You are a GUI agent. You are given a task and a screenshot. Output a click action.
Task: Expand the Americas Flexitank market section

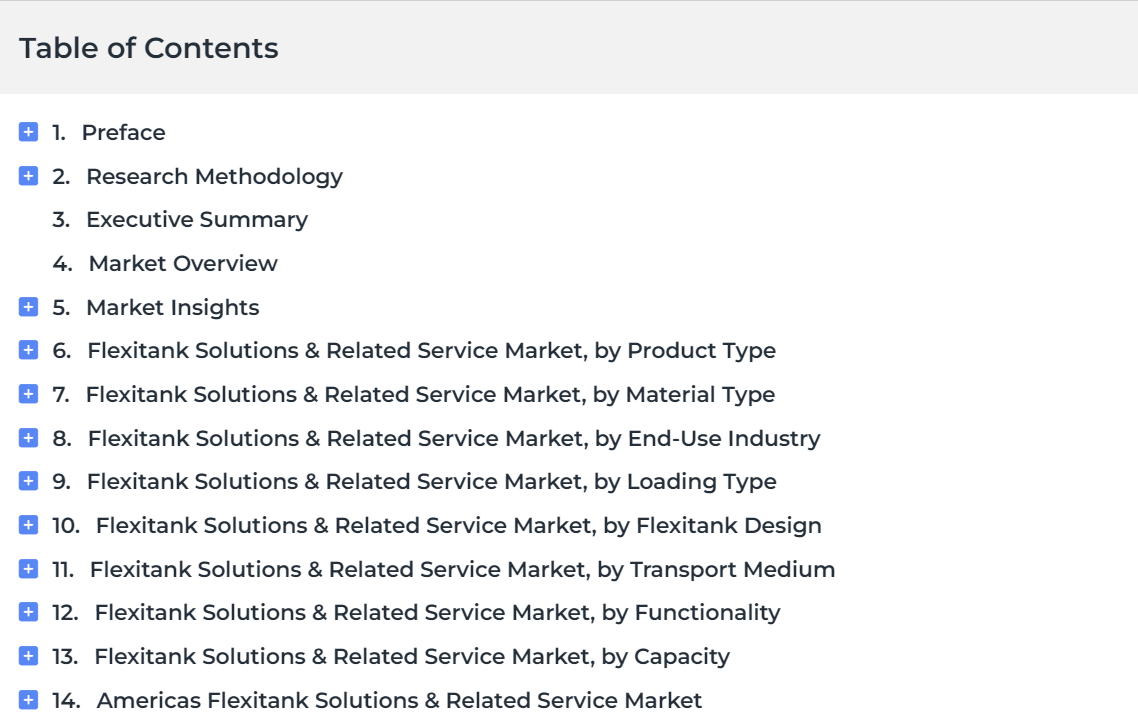tap(28, 700)
